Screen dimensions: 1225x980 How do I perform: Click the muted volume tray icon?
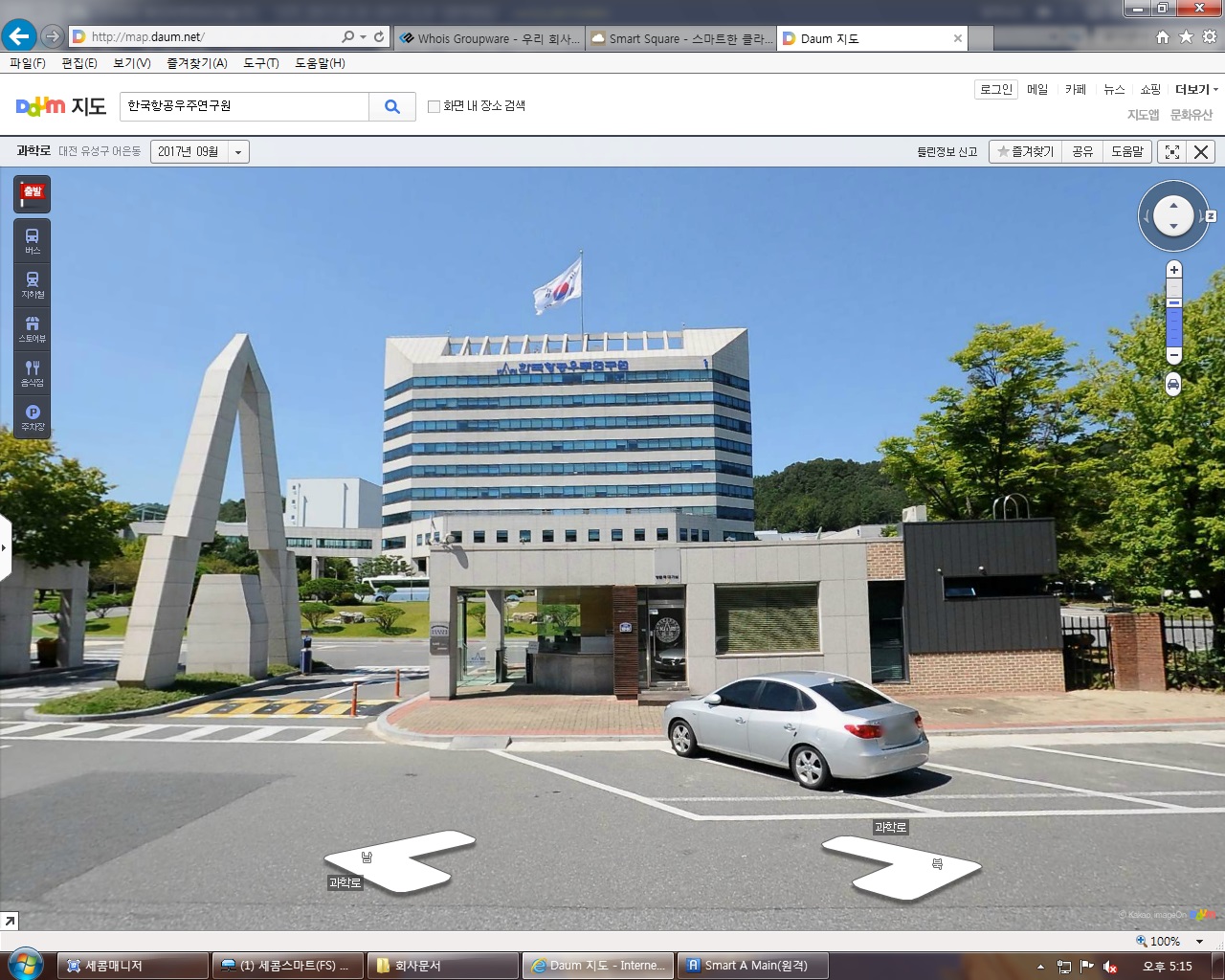pos(1110,967)
